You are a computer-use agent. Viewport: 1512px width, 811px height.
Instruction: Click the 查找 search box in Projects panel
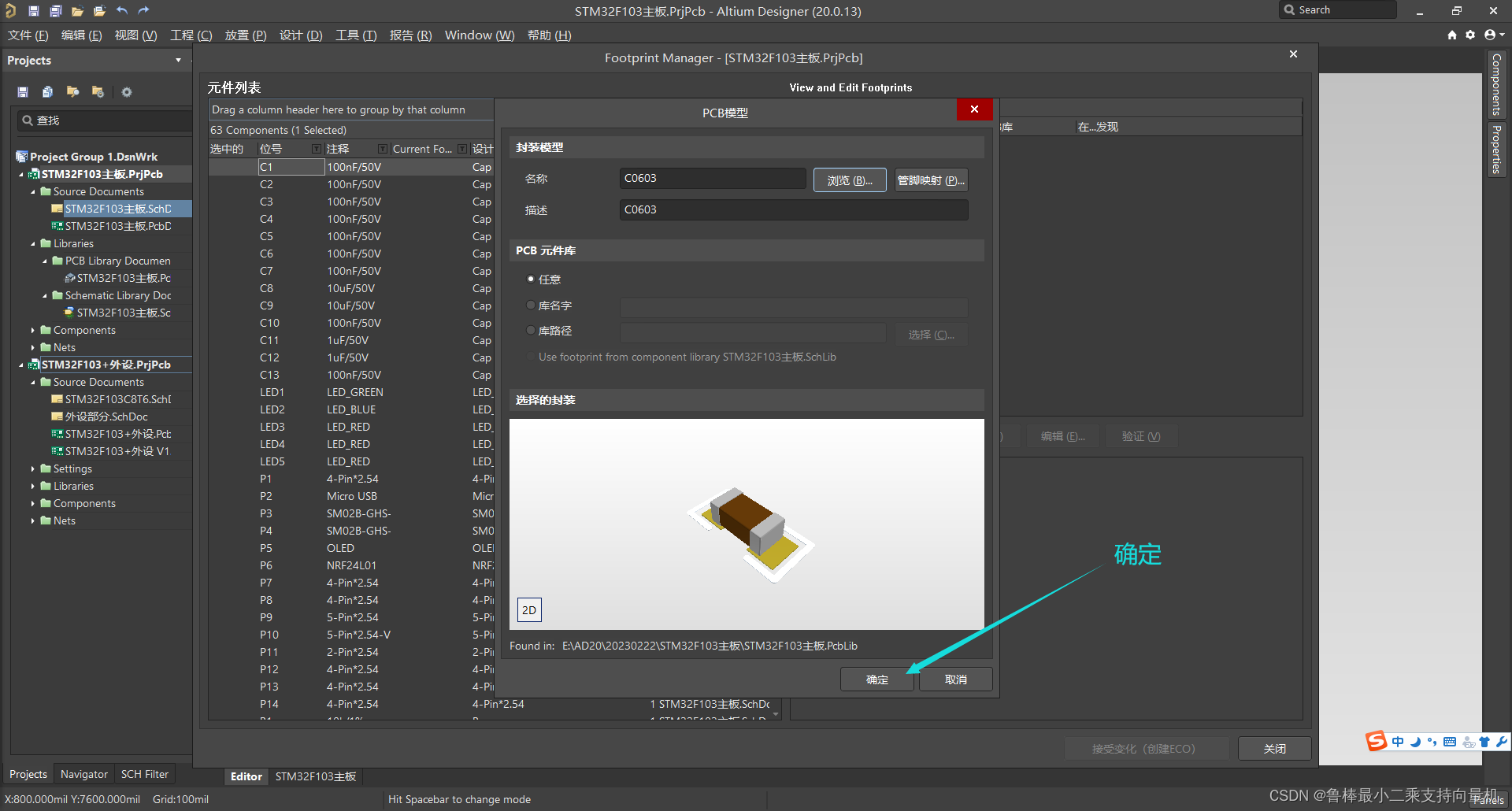105,120
